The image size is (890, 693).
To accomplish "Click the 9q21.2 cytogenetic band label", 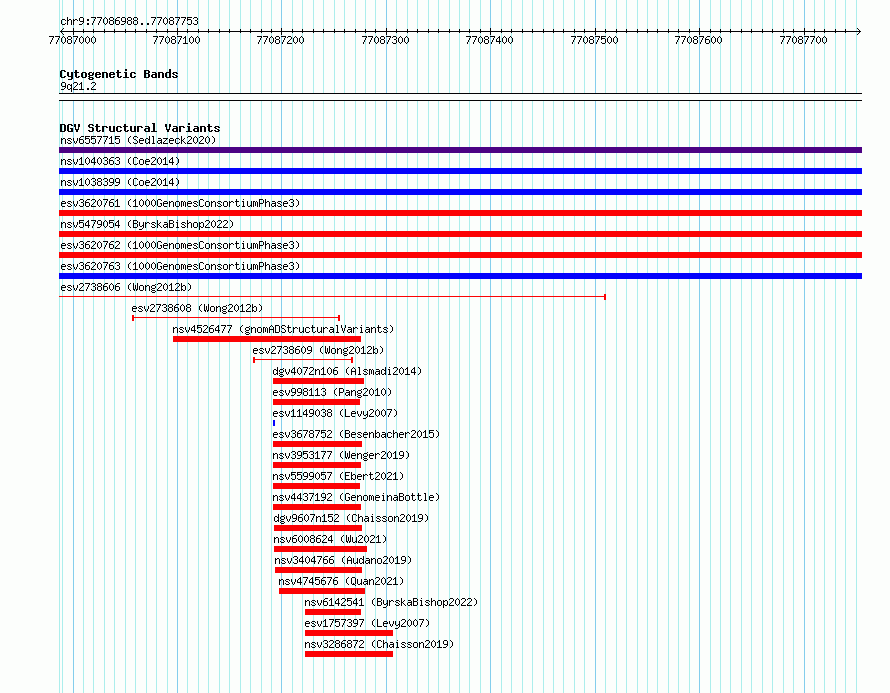I will tap(78, 86).
